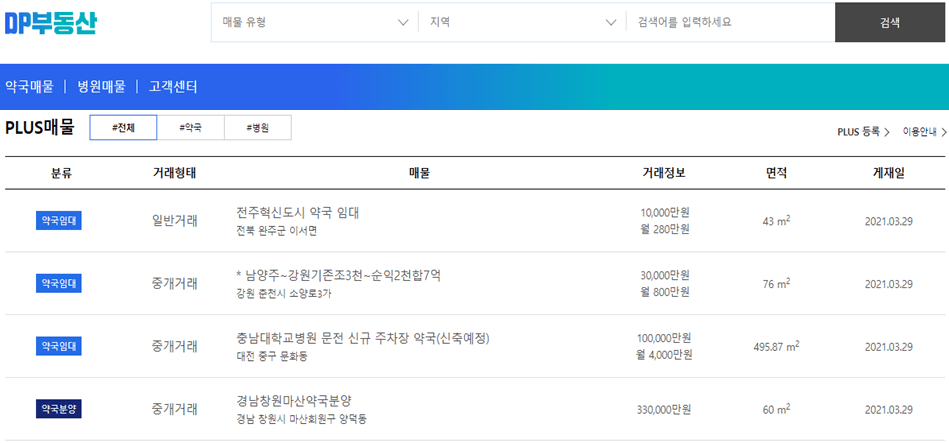Click the 검색 button

point(890,23)
